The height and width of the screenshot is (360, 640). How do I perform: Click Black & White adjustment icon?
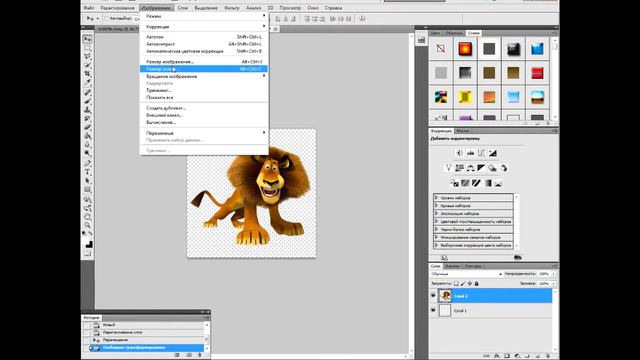(x=481, y=168)
